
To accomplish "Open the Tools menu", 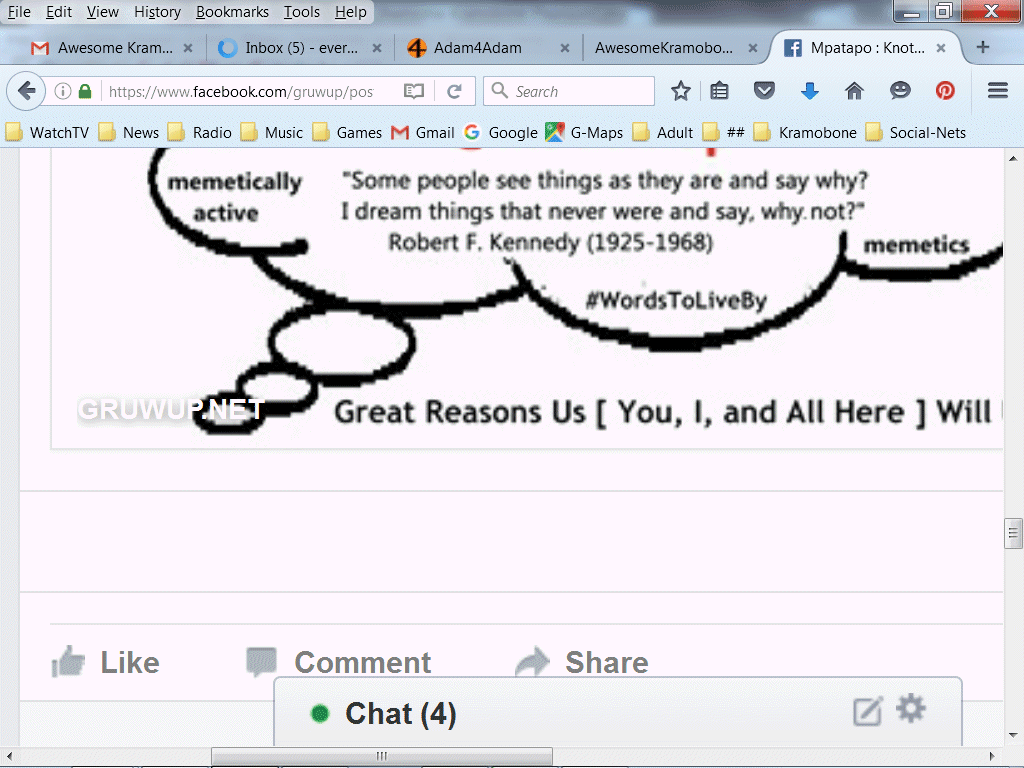I will (x=302, y=12).
